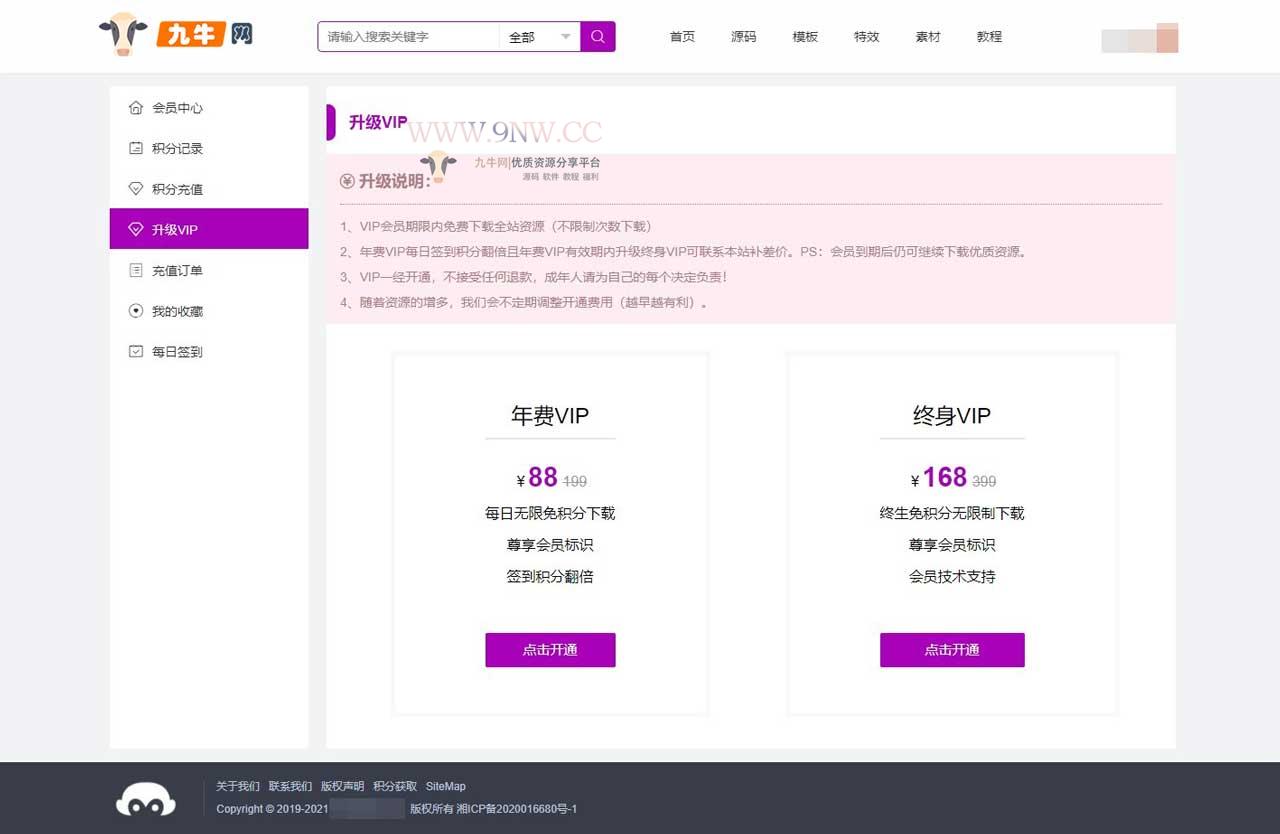Click the magnifier search button
Screen dimensions: 1280x834
click(x=598, y=37)
